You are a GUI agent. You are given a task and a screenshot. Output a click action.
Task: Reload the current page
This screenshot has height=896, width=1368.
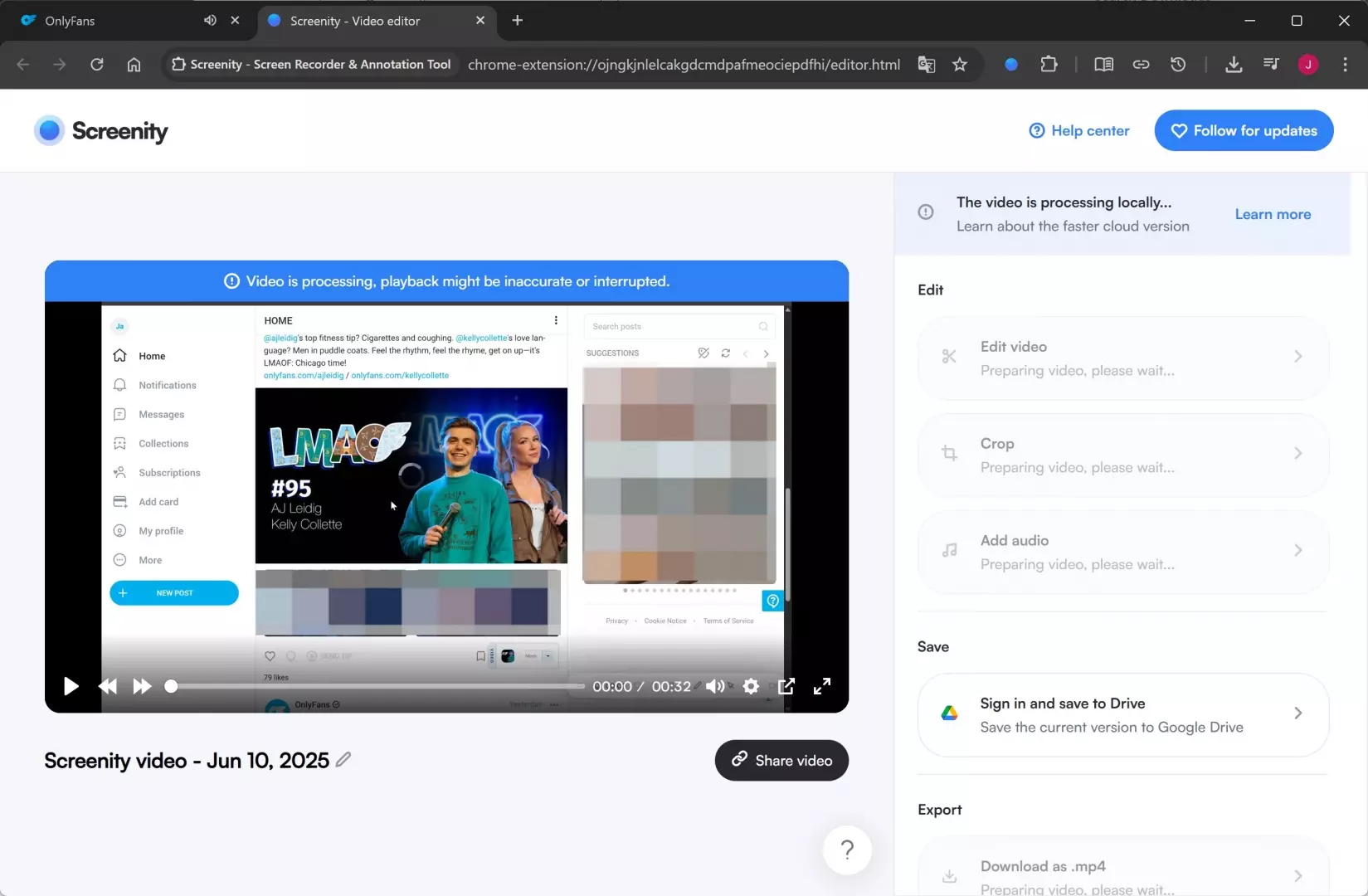click(97, 64)
